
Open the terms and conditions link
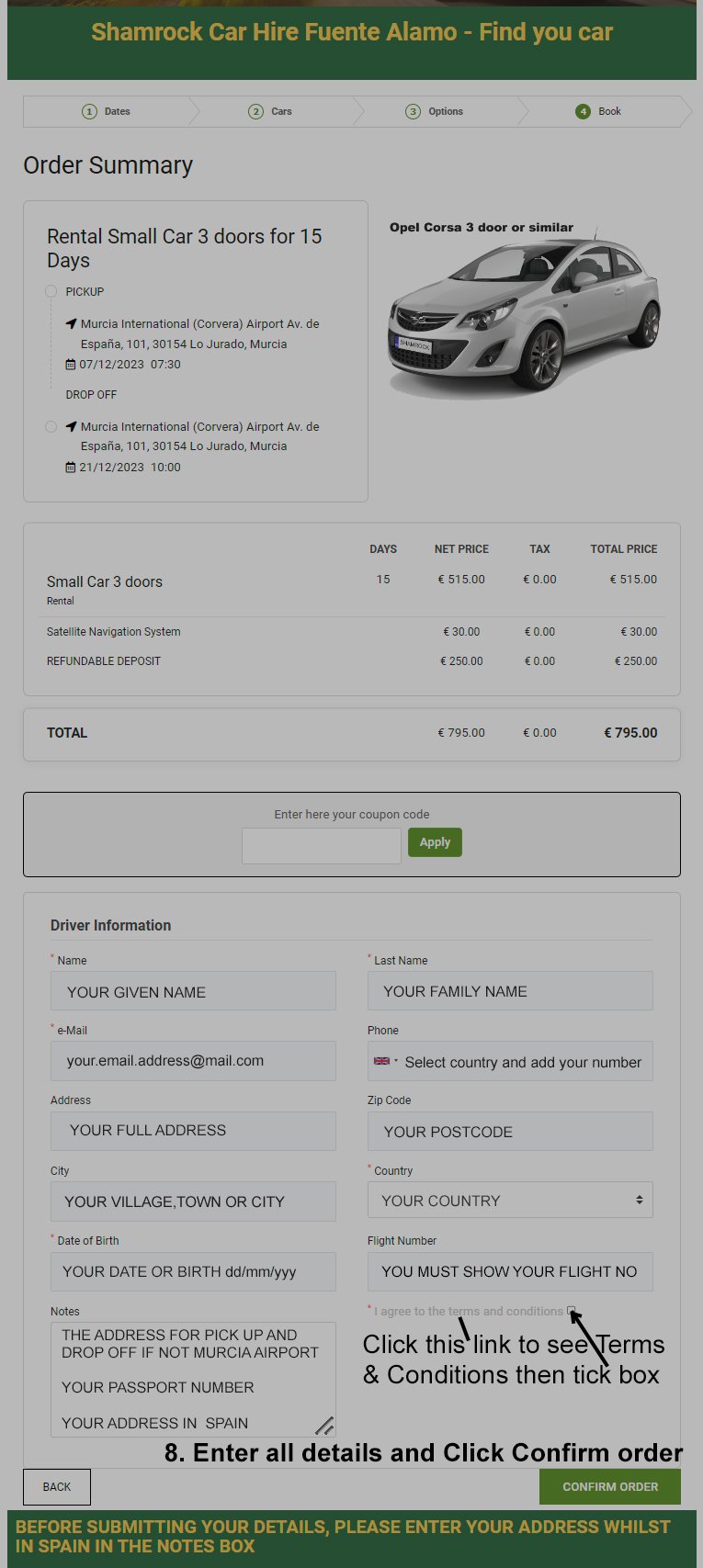[x=505, y=1312]
